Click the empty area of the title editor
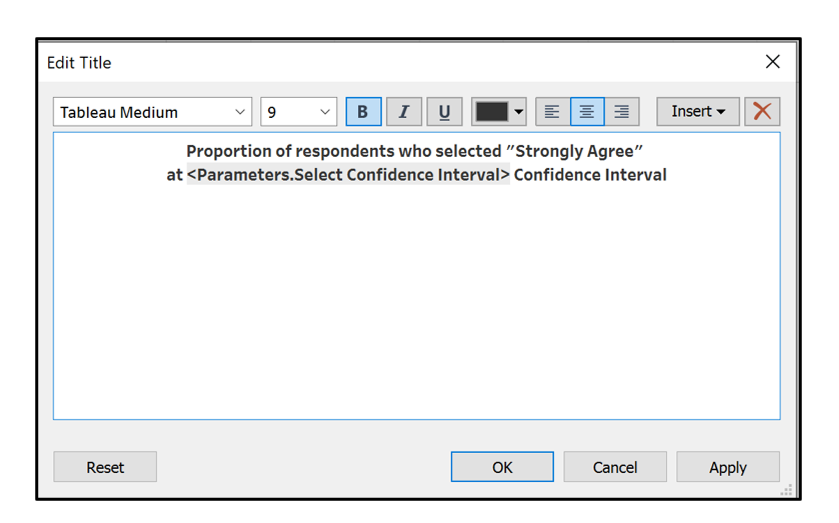 (416, 300)
